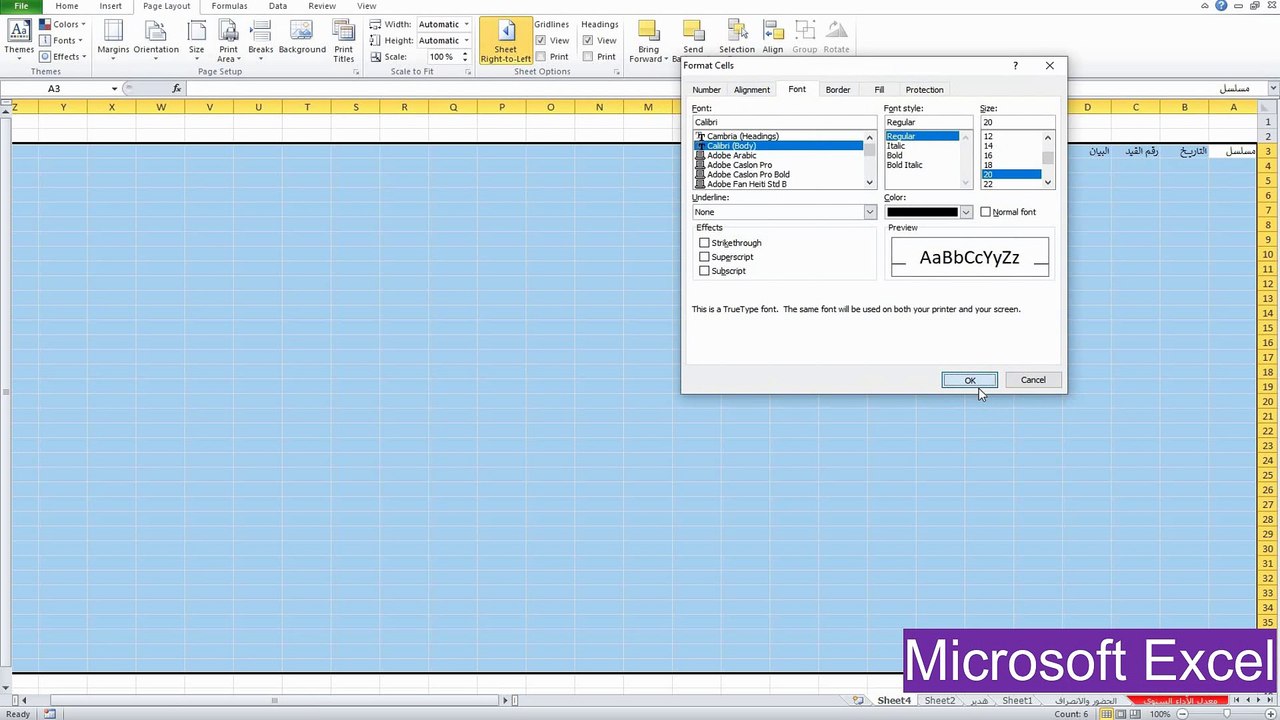
Task: Switch to Normal view in status bar
Action: click(x=1106, y=714)
